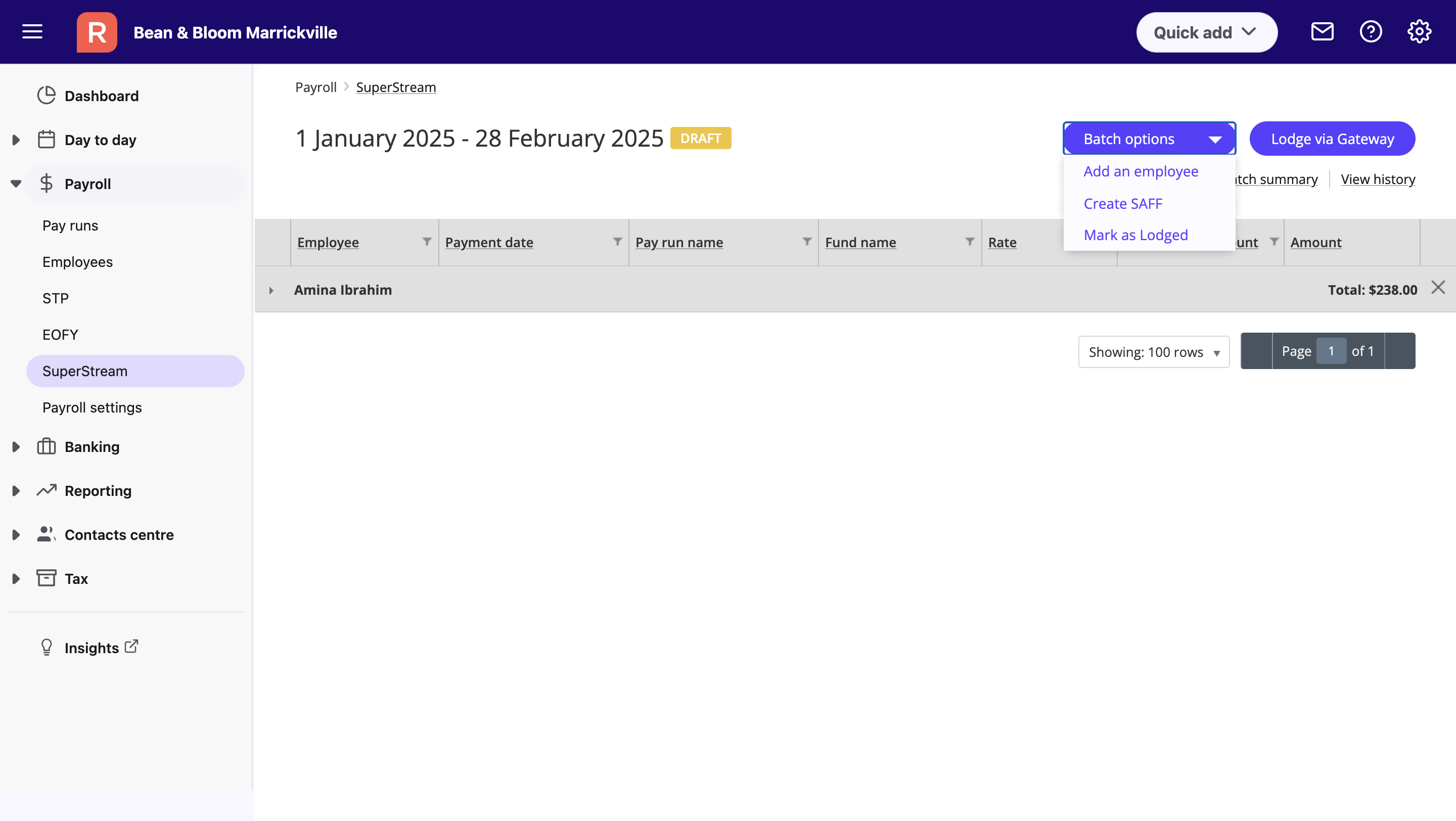Open the Pay runs section
The image size is (1456, 821).
(x=70, y=225)
